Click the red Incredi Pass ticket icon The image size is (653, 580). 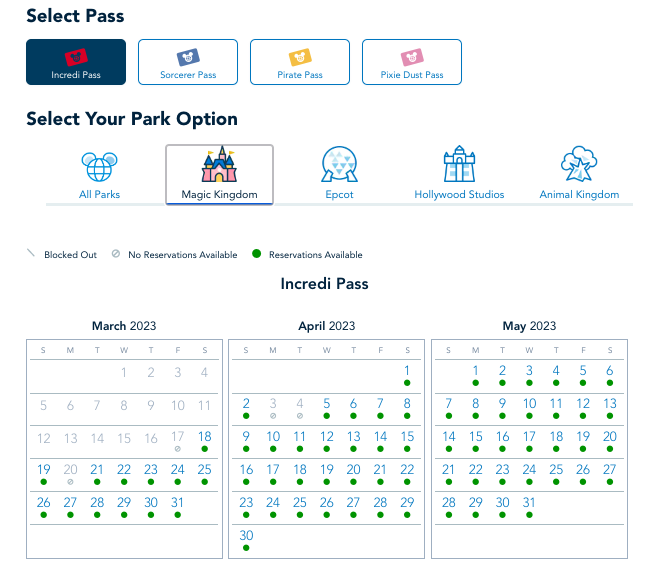pos(76,57)
